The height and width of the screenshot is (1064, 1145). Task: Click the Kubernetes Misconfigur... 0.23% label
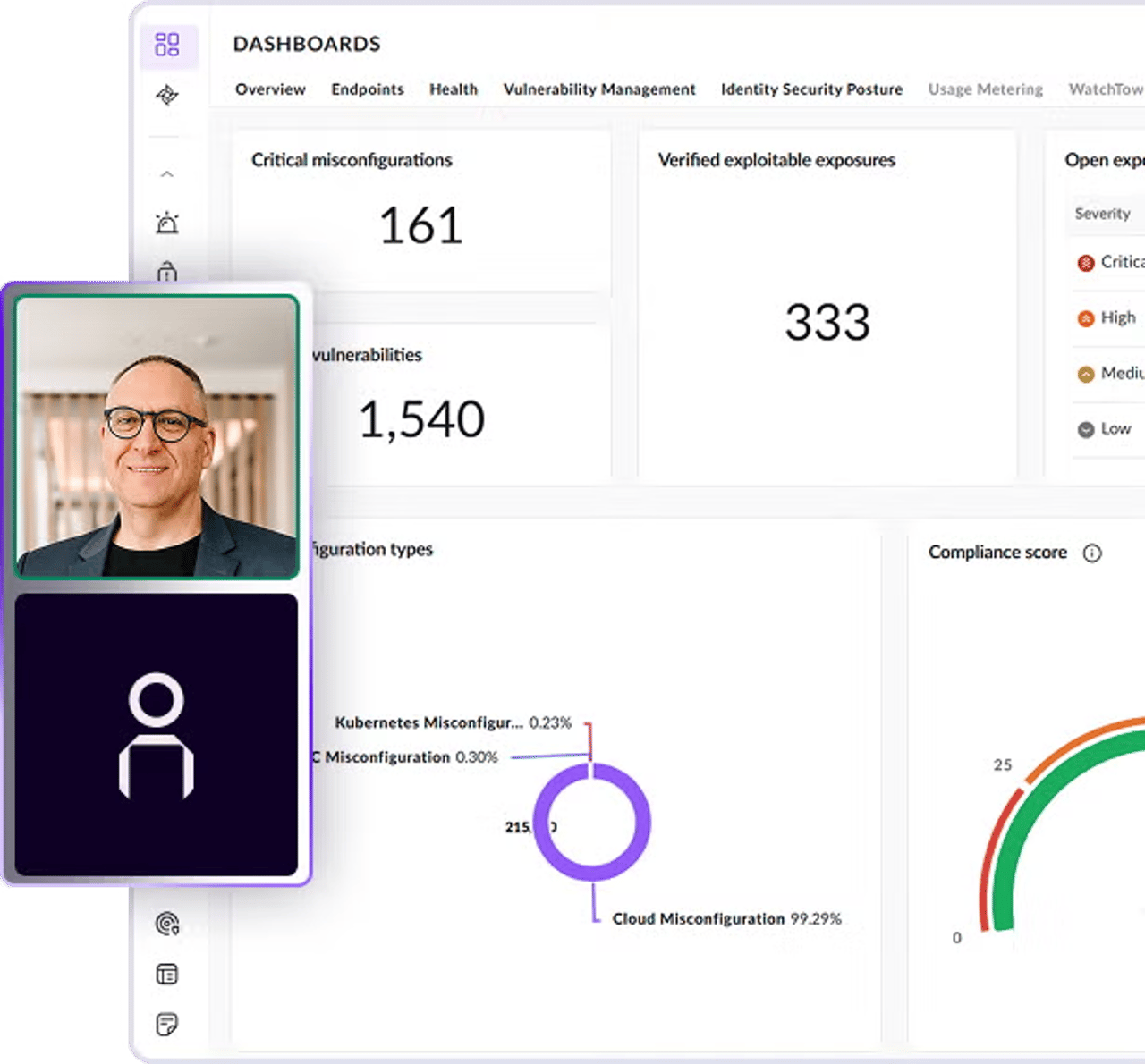click(x=453, y=722)
